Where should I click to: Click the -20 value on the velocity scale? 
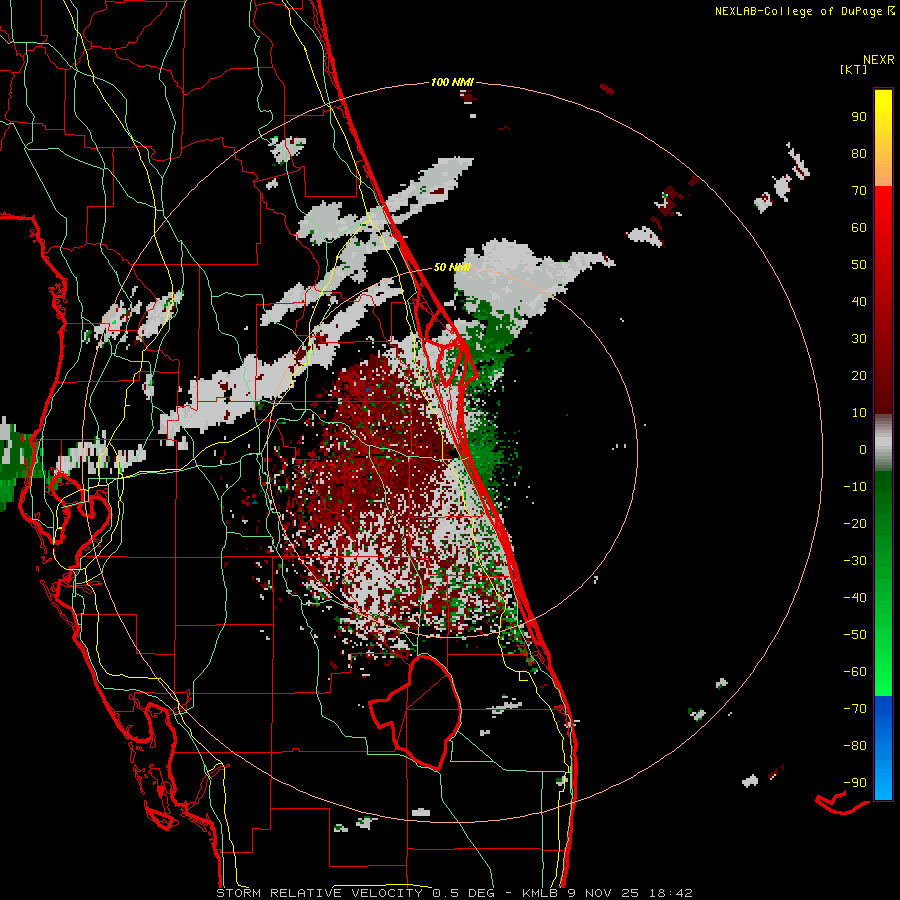point(855,523)
